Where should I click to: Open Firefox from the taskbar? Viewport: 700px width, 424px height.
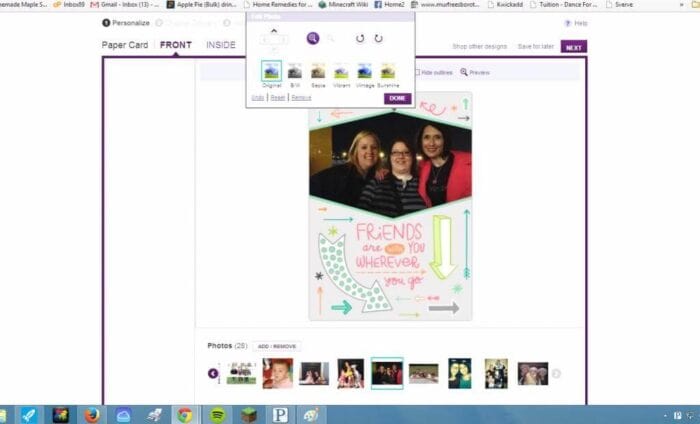[92, 415]
